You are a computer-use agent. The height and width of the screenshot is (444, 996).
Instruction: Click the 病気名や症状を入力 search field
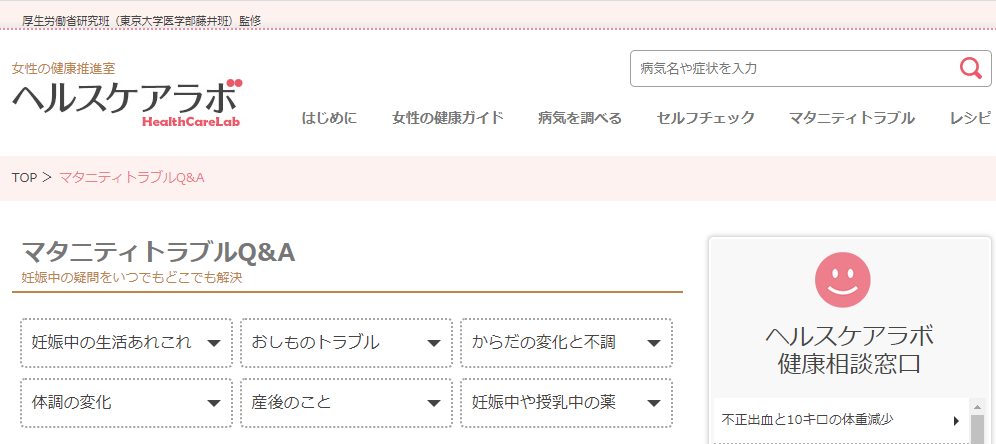click(794, 68)
